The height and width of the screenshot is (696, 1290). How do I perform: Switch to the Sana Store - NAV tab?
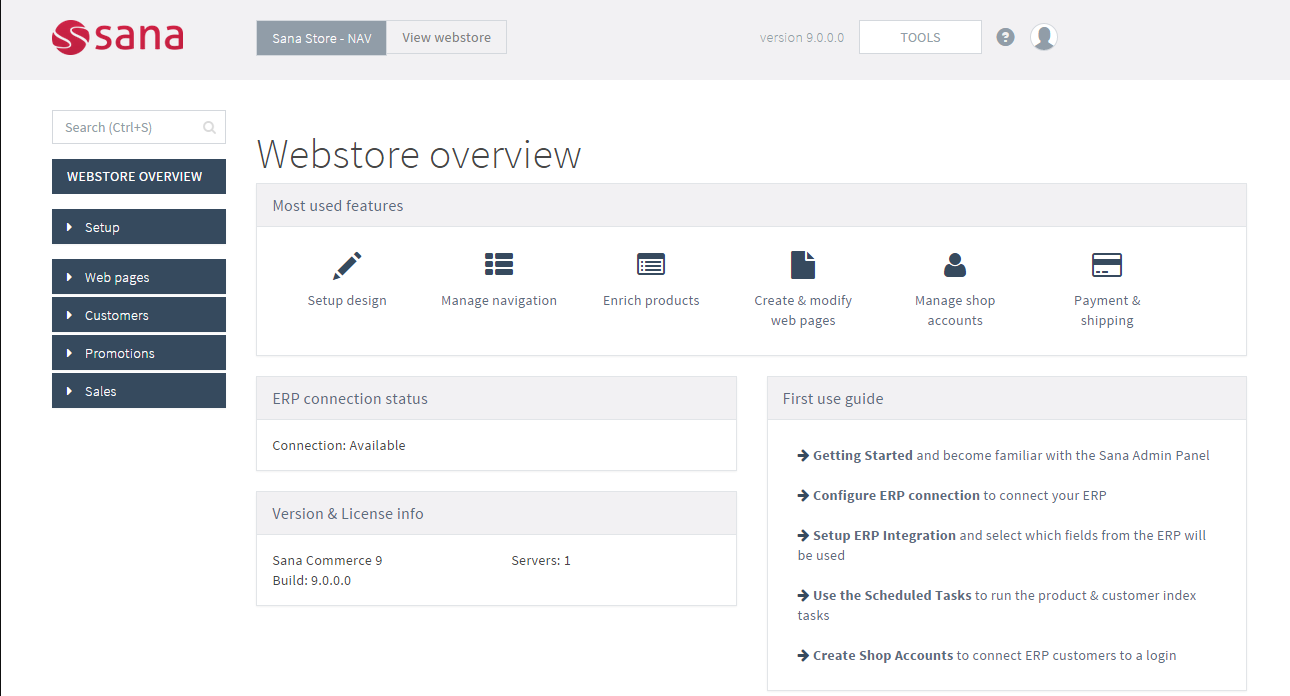(321, 38)
